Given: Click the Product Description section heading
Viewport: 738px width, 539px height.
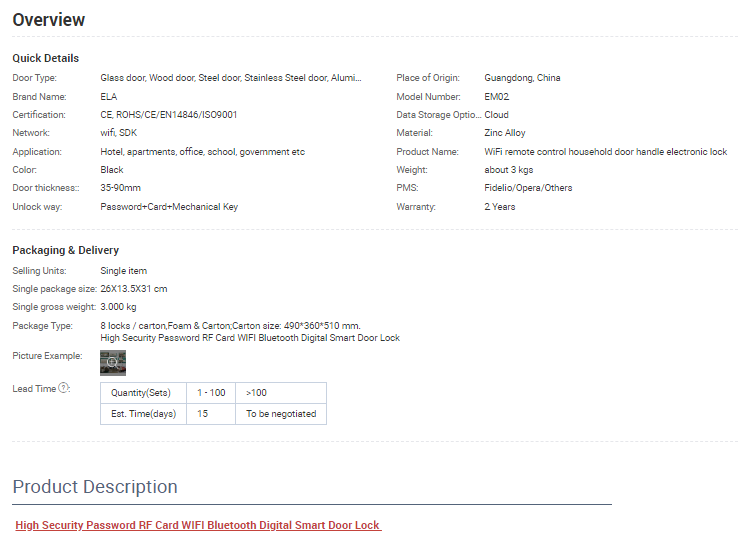Looking at the screenshot, I should (x=95, y=487).
